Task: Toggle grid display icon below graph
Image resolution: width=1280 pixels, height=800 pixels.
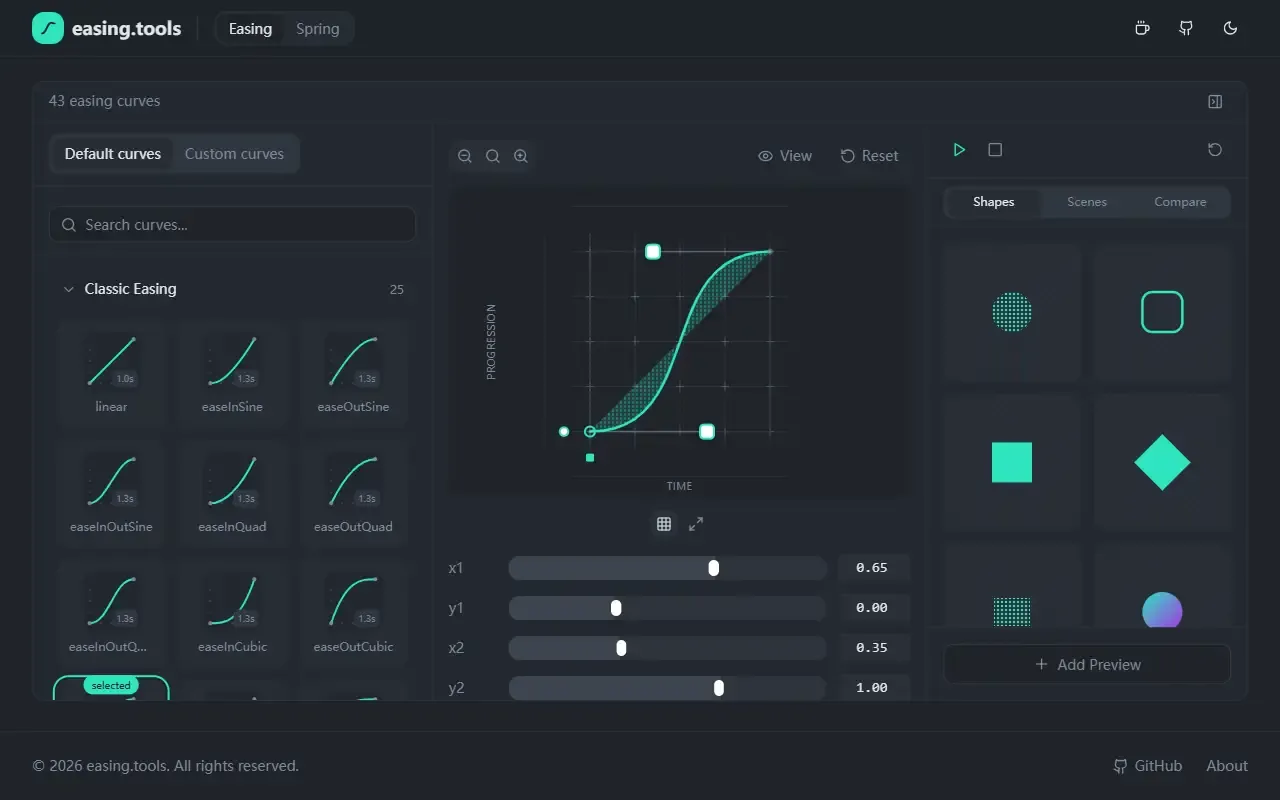Action: (x=664, y=524)
